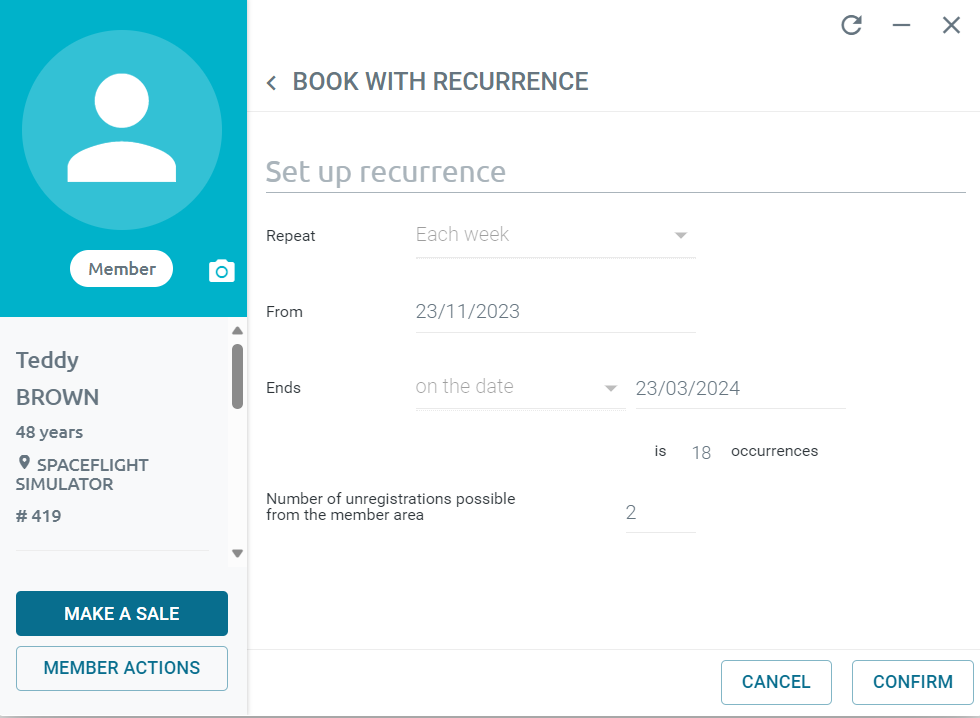980x718 pixels.
Task: Confirm the recurrence booking
Action: [912, 682]
